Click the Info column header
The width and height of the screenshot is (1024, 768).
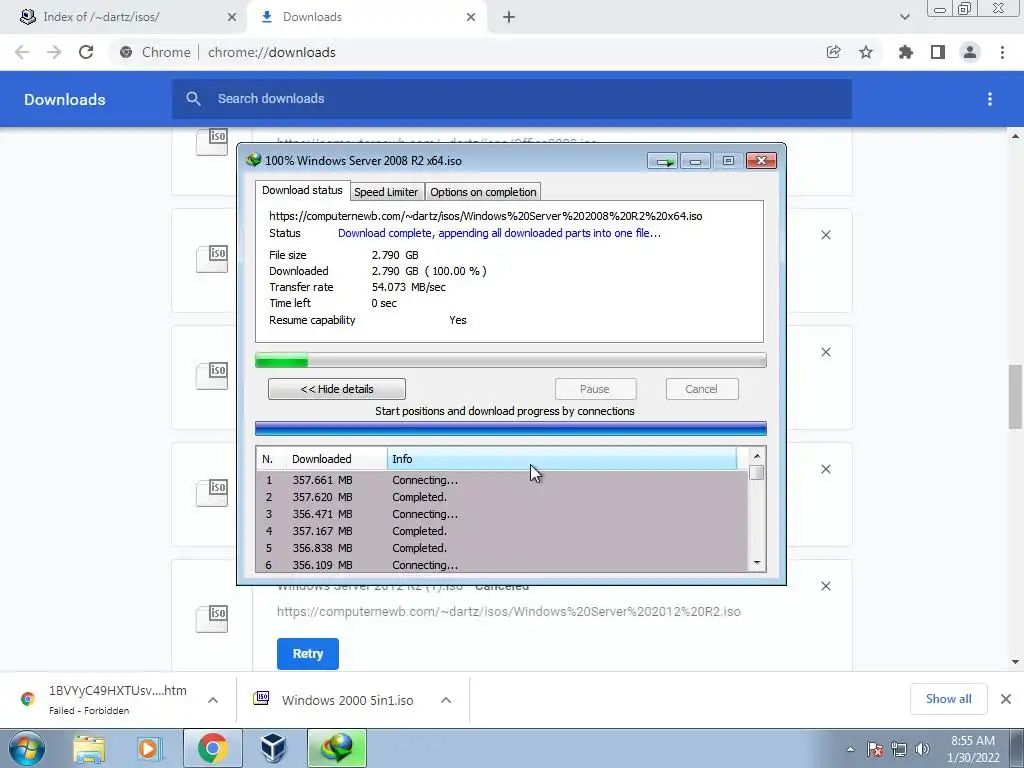[562, 459]
